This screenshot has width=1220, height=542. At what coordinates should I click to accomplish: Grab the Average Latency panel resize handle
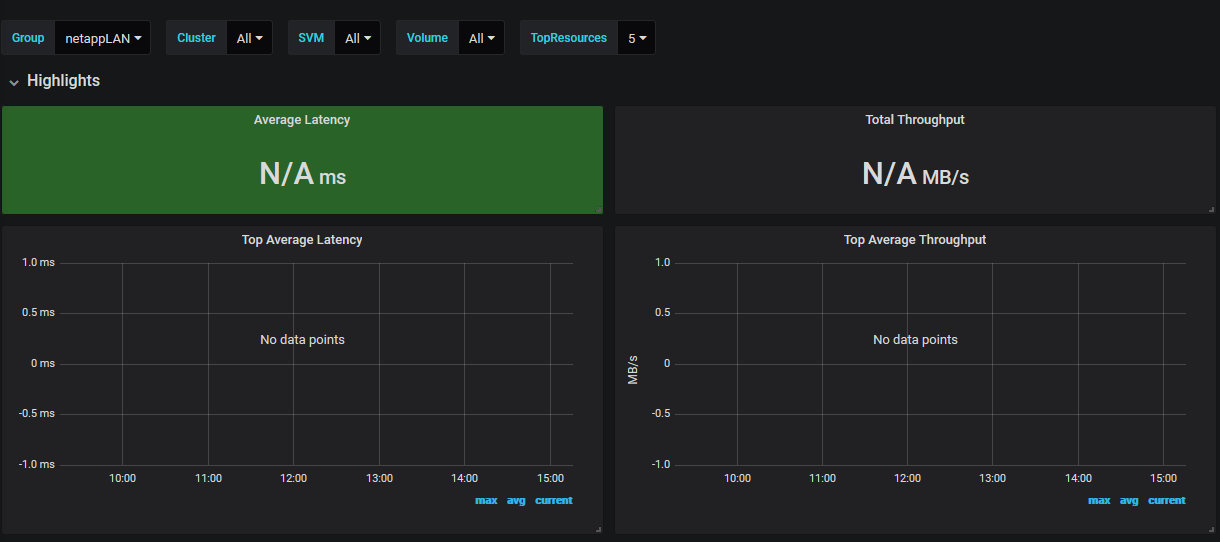[x=598, y=209]
